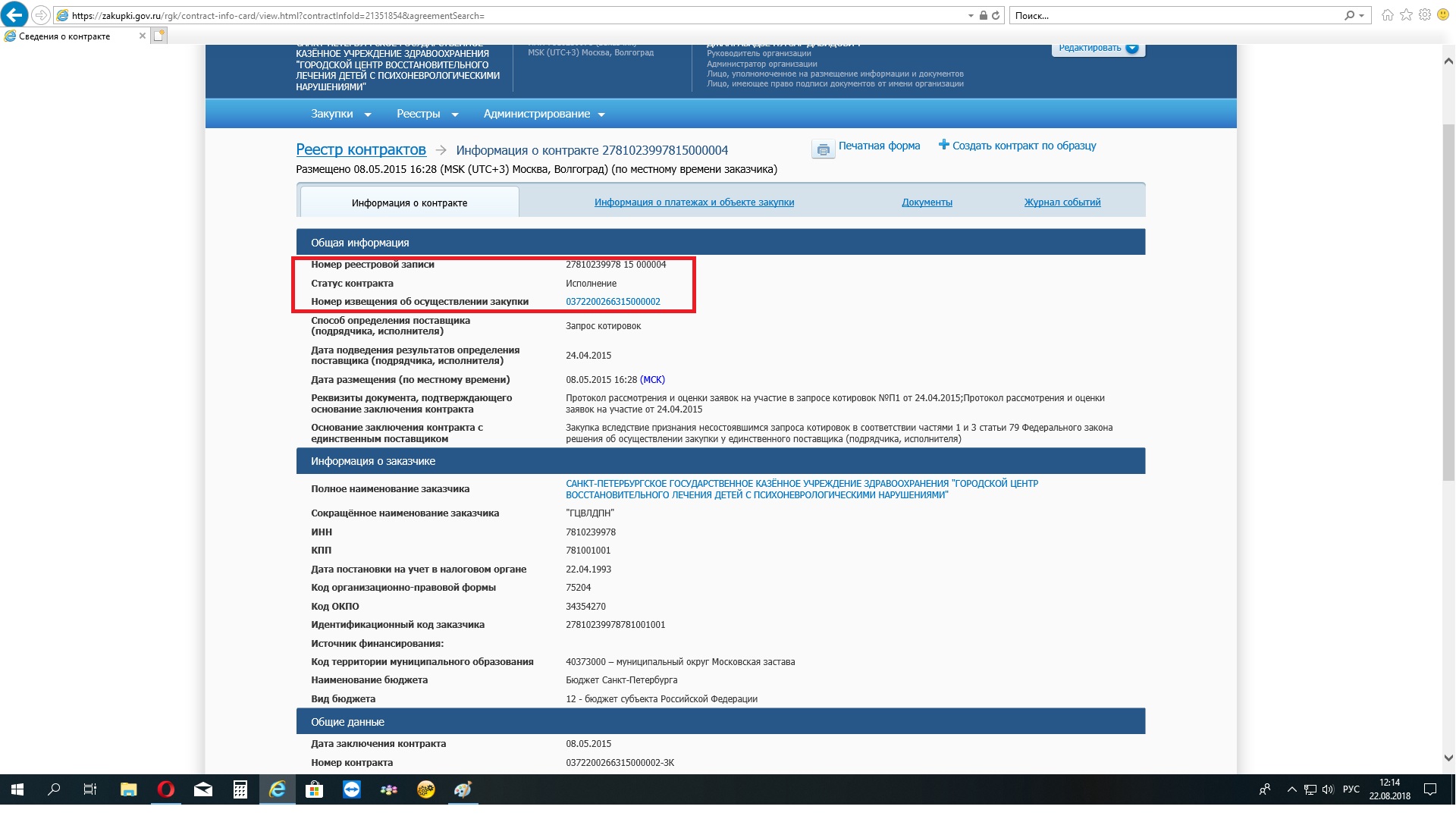Open the notice number 0372200266315000002 link
1456x819 pixels.
point(613,302)
